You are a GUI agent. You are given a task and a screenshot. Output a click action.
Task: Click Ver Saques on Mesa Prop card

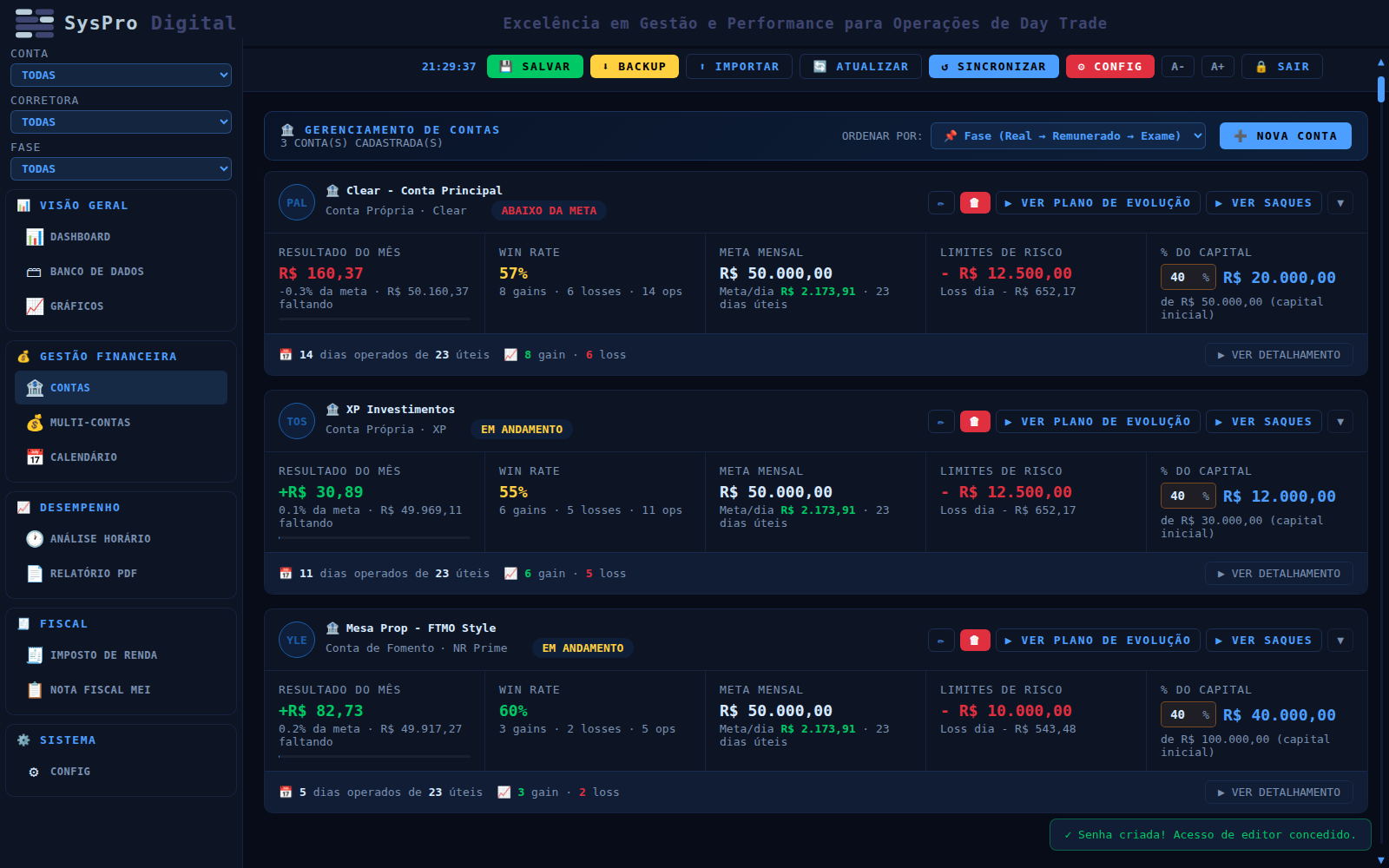tap(1264, 641)
